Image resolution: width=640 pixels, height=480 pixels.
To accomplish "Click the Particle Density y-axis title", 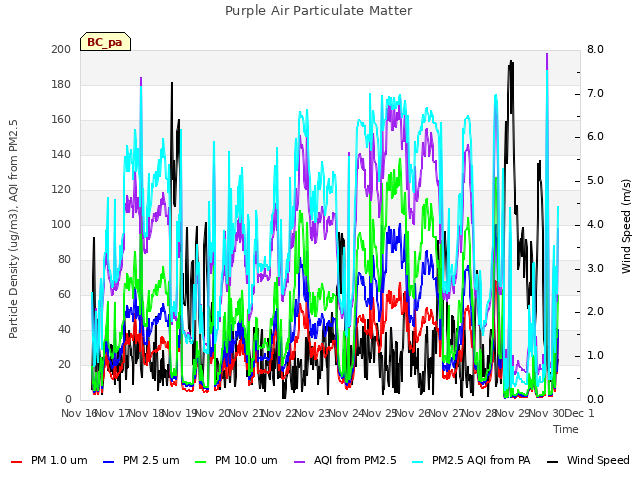I will tap(13, 229).
